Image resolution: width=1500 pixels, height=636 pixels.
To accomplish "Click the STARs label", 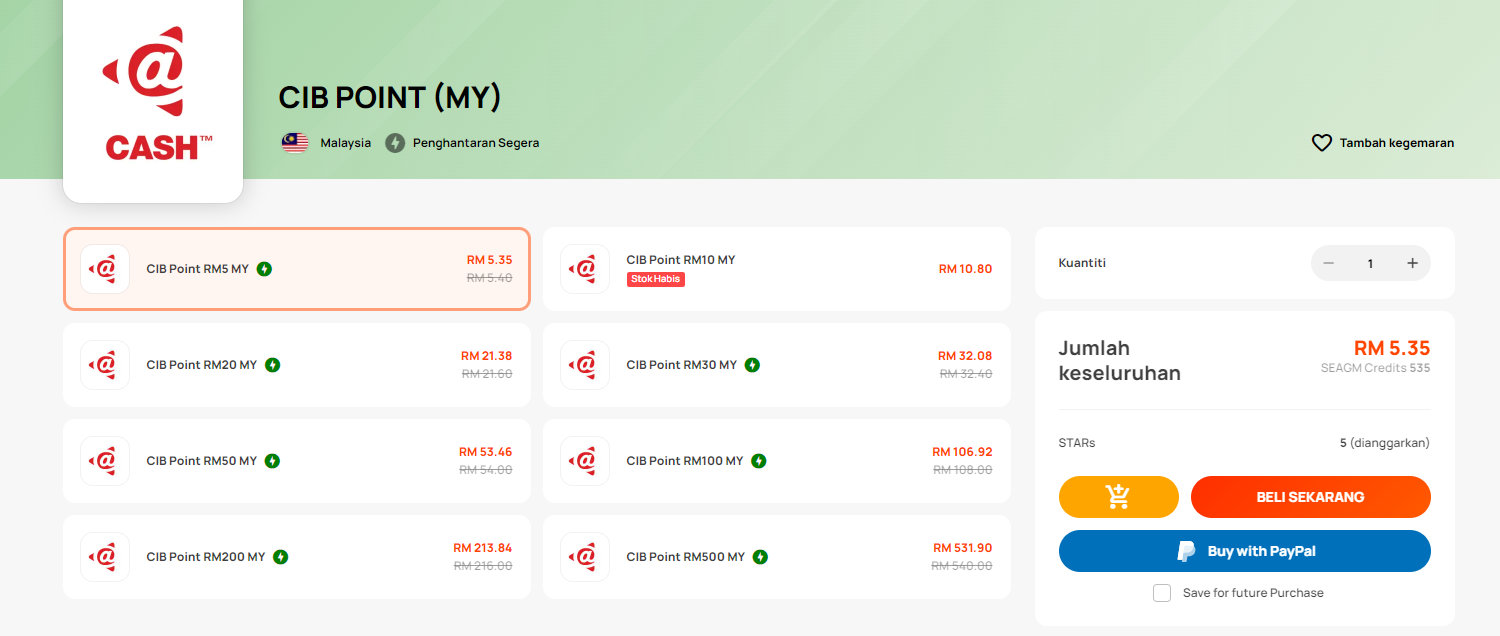I will [x=1077, y=442].
